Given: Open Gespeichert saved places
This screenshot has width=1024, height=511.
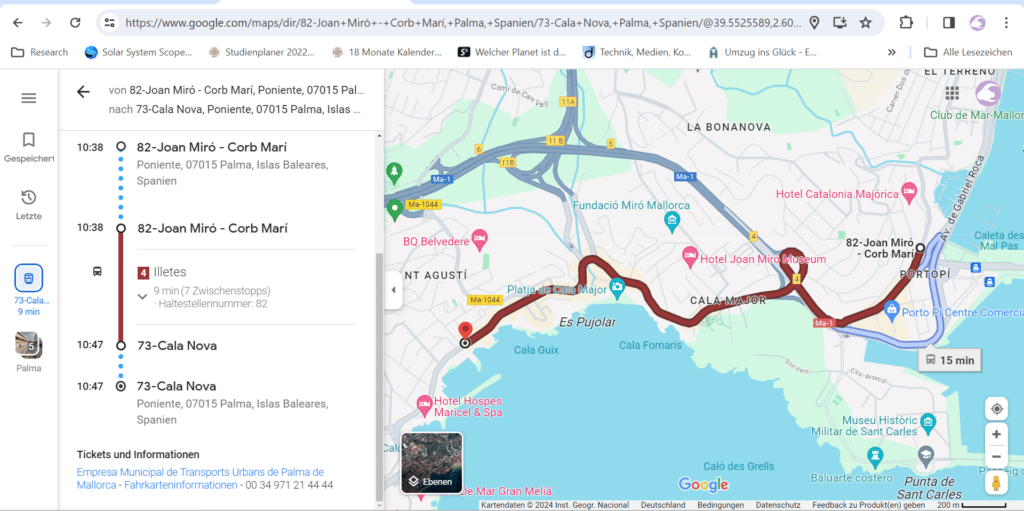Looking at the screenshot, I should 29,147.
